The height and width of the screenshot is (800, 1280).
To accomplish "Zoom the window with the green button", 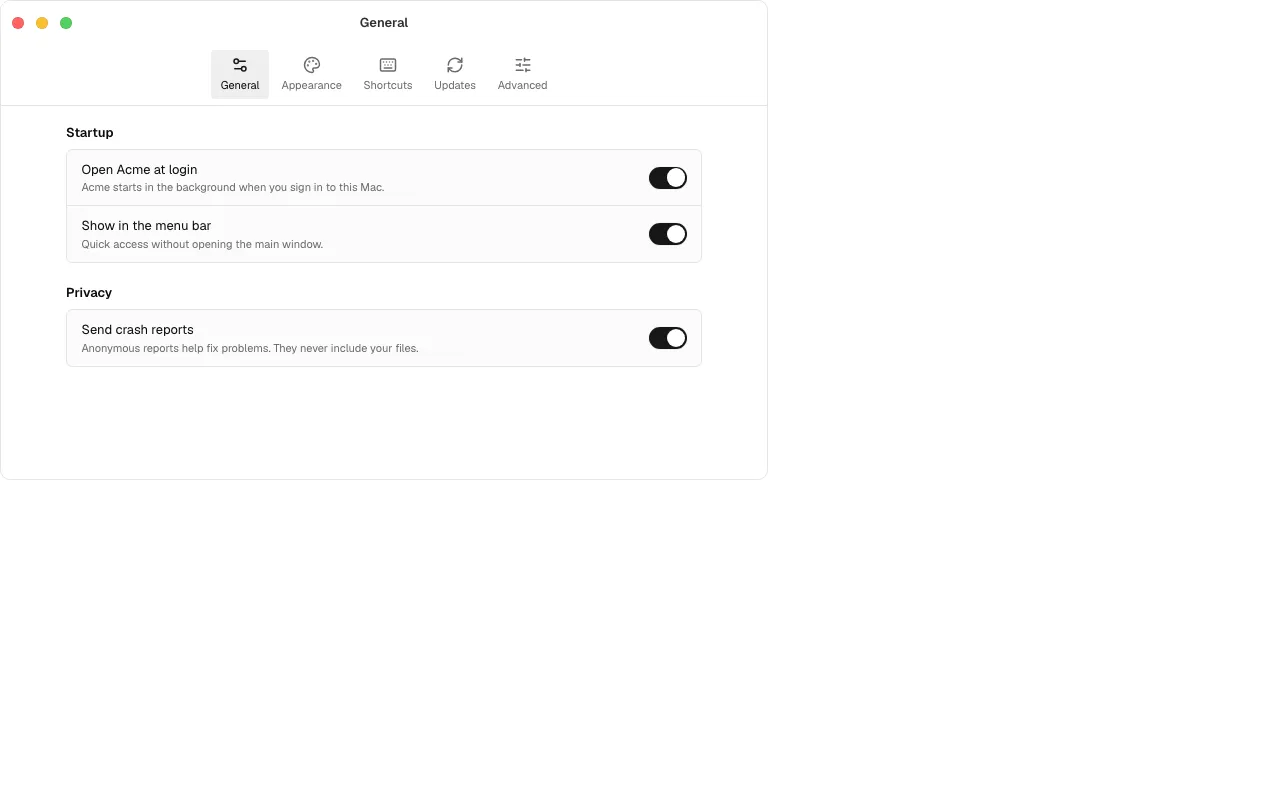I will (x=66, y=23).
